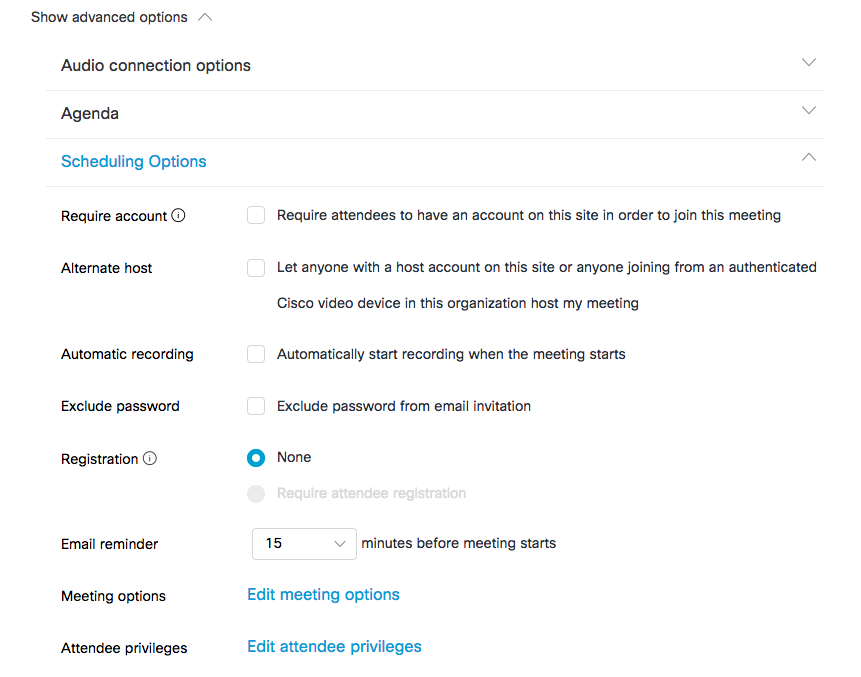
Task: Open the Edit meeting options link
Action: [x=323, y=595]
